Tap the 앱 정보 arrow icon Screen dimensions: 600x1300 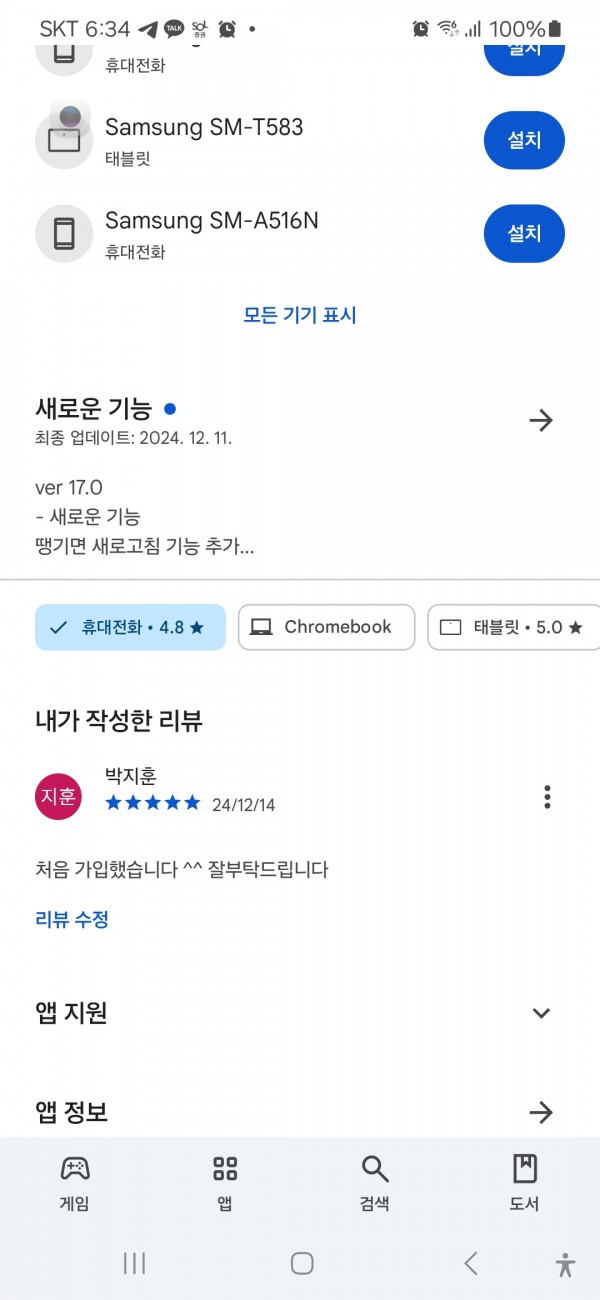click(x=541, y=1112)
